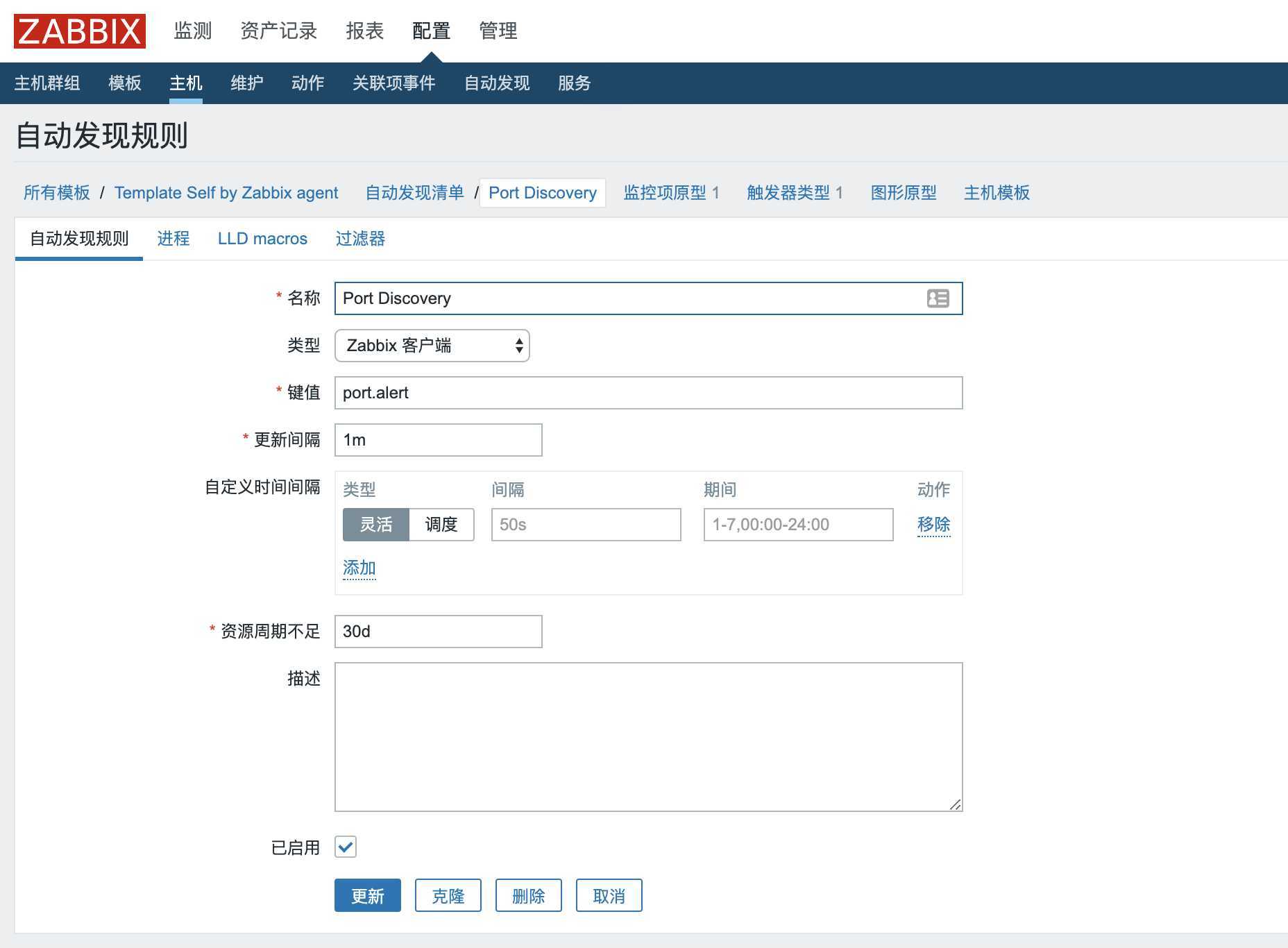Image resolution: width=1288 pixels, height=948 pixels.
Task: Click 添加 to add a custom interval
Action: tap(359, 568)
